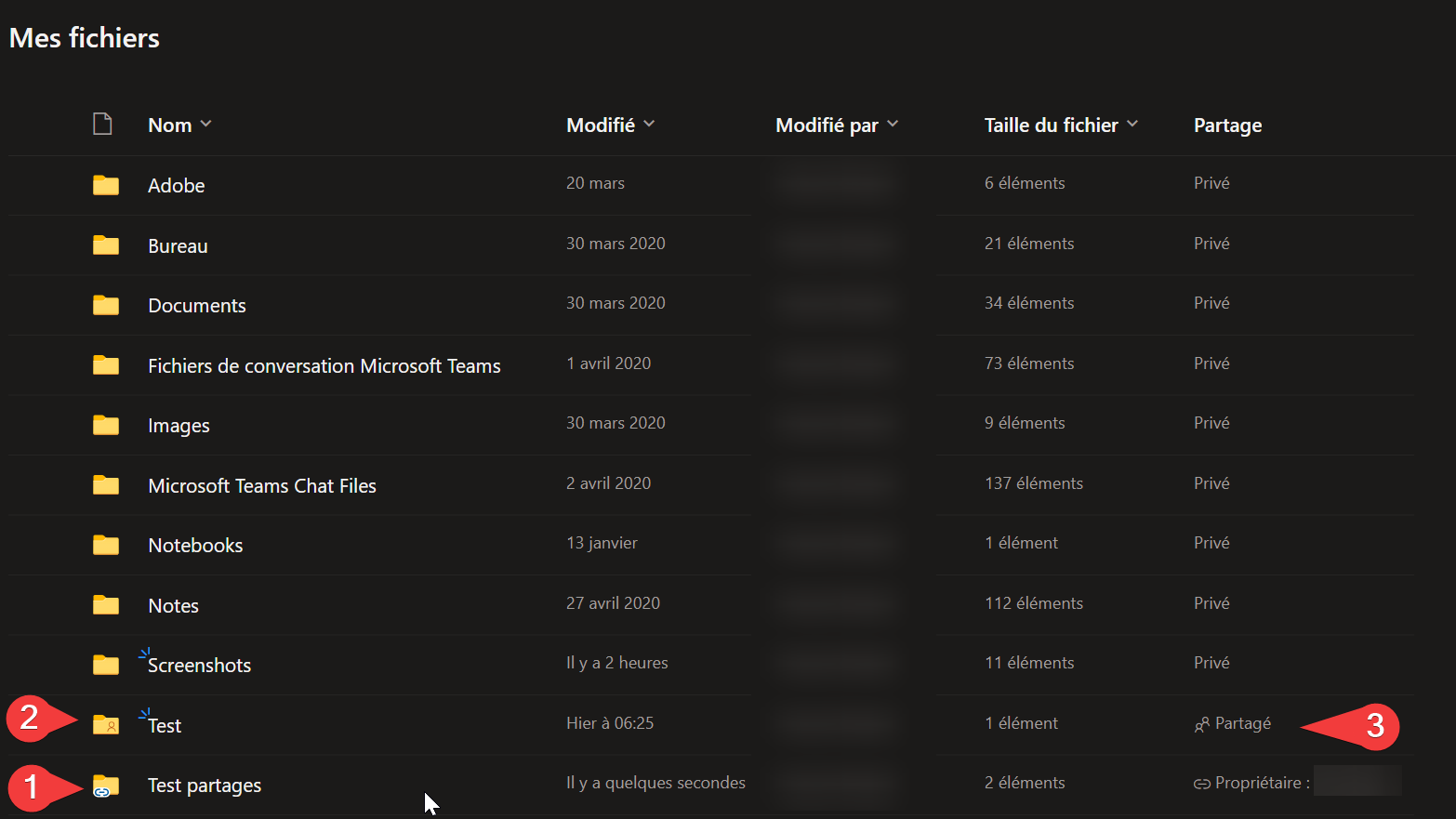Expand Taille du fichier column menu
1456x819 pixels.
[1132, 124]
